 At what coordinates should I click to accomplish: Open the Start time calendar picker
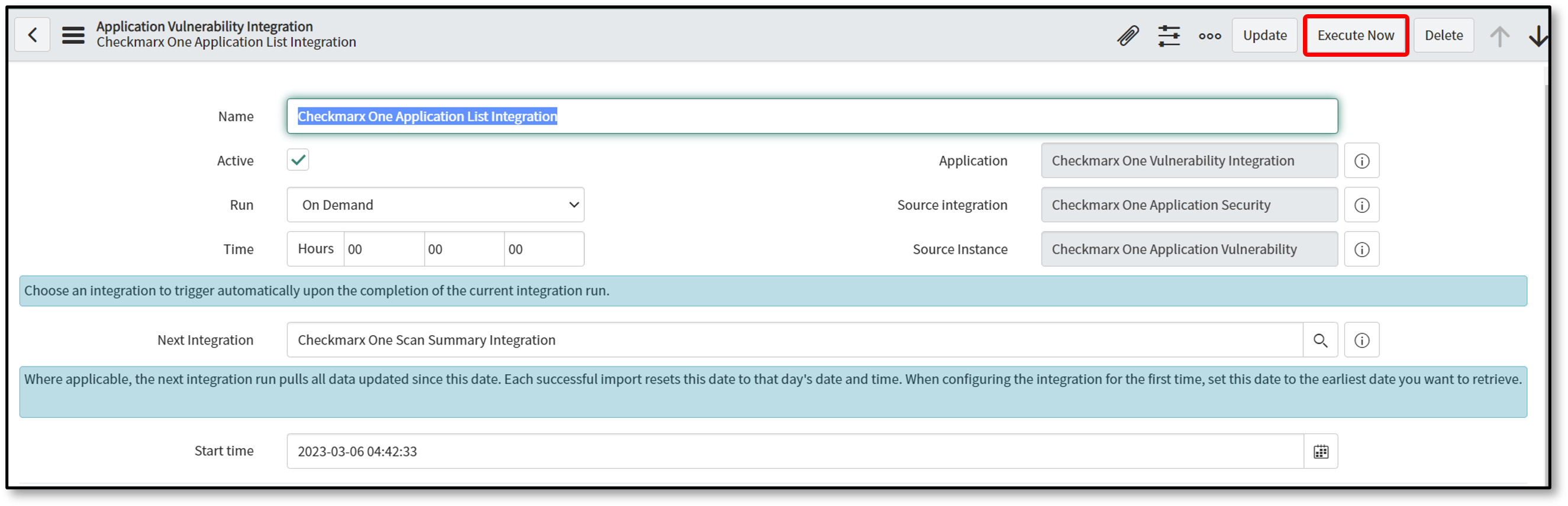(x=1320, y=452)
